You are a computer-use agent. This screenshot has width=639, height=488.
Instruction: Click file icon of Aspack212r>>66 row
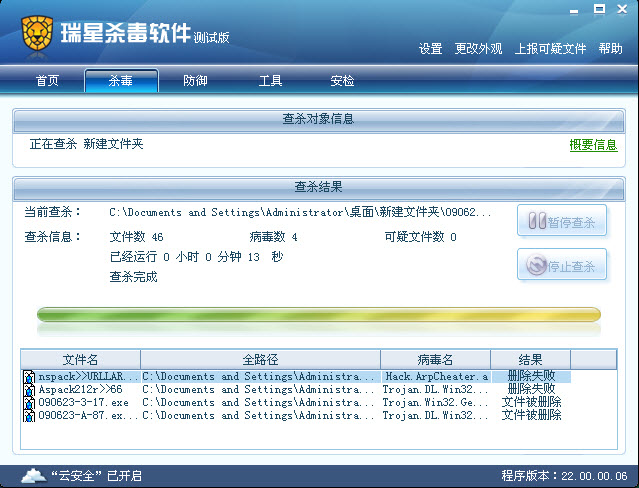click(x=29, y=390)
